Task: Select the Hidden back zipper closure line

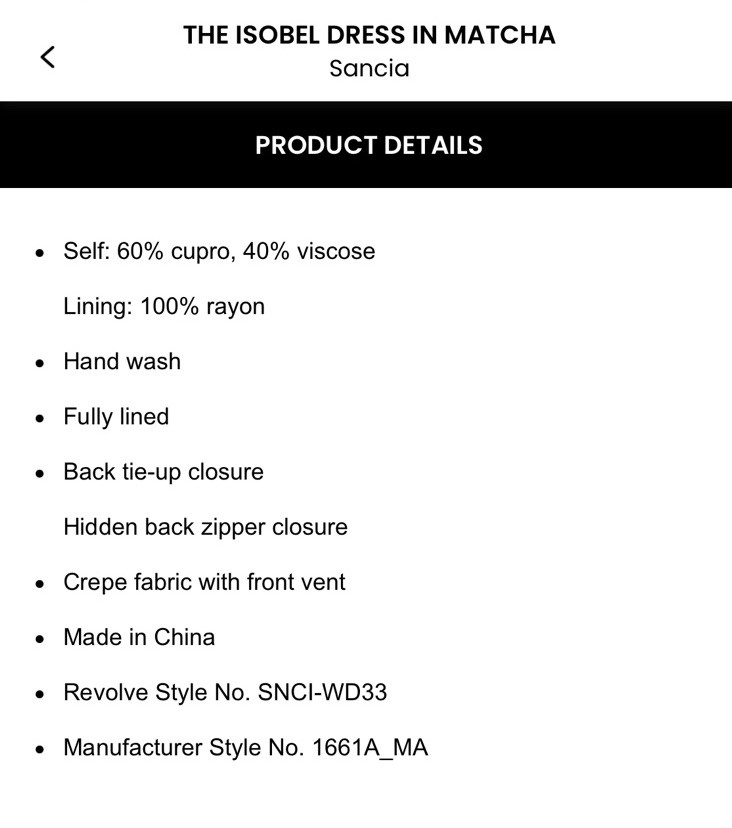Action: click(205, 527)
